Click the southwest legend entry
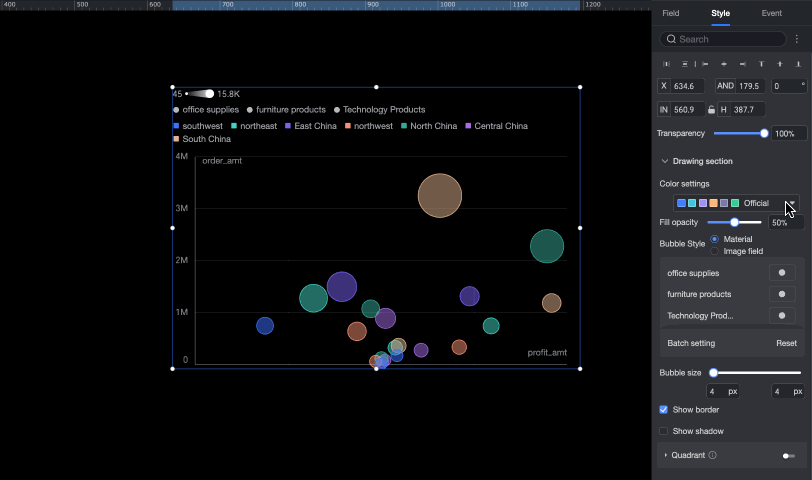 (198, 126)
